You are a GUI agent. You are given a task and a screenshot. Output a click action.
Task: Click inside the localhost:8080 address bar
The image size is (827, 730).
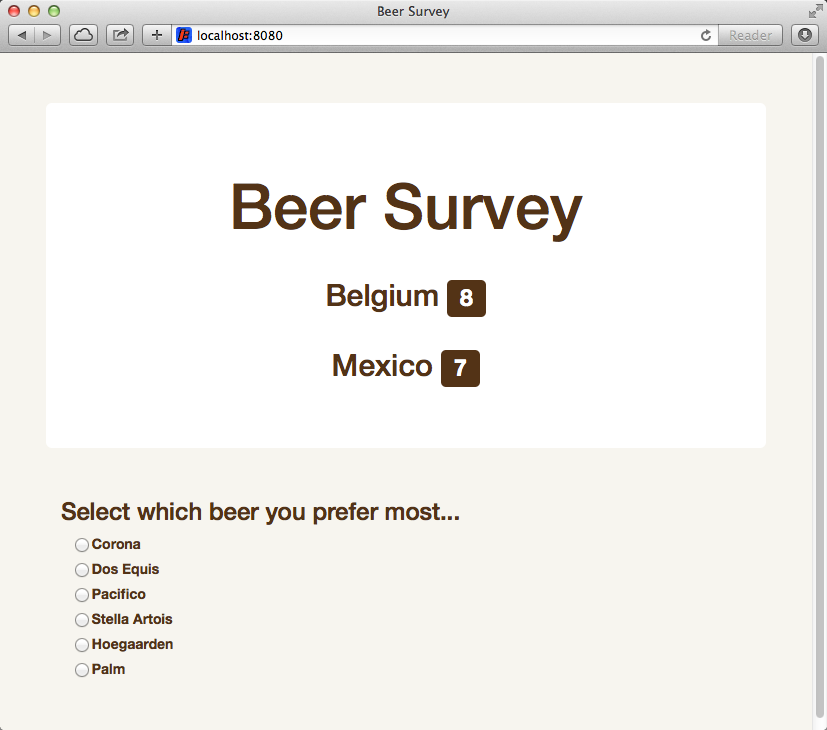pos(400,34)
